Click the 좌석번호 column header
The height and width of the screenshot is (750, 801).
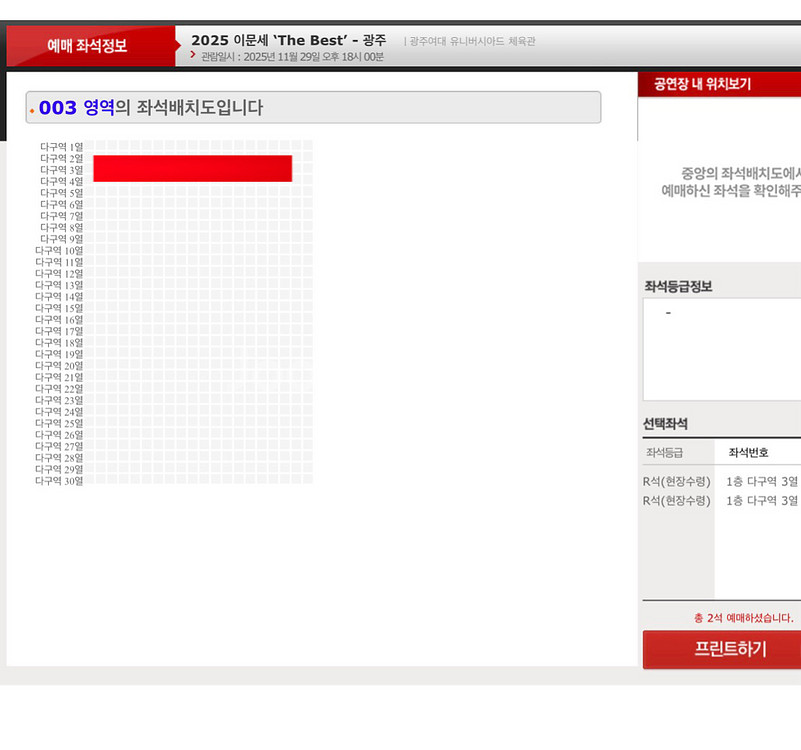[x=749, y=453]
